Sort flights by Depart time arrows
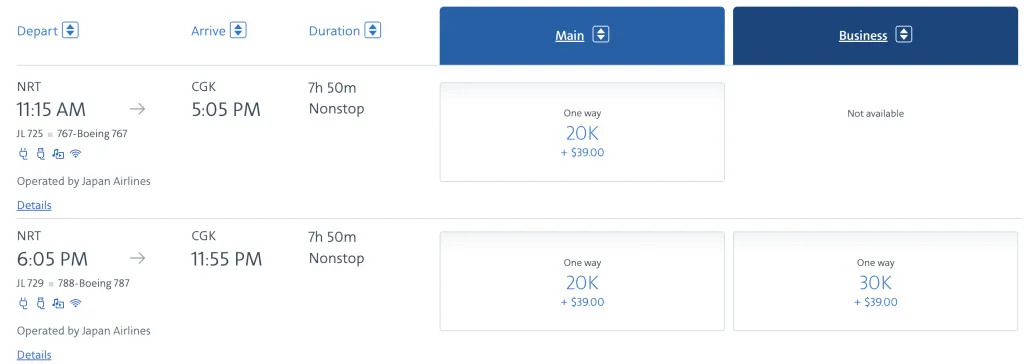The width and height of the screenshot is (1024, 364). (x=71, y=30)
